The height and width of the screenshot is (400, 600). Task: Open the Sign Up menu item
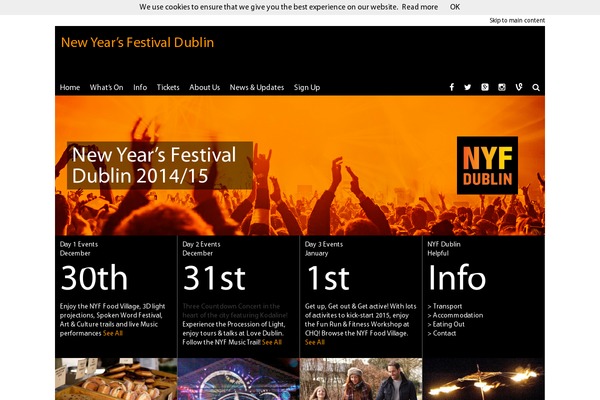[x=307, y=87]
